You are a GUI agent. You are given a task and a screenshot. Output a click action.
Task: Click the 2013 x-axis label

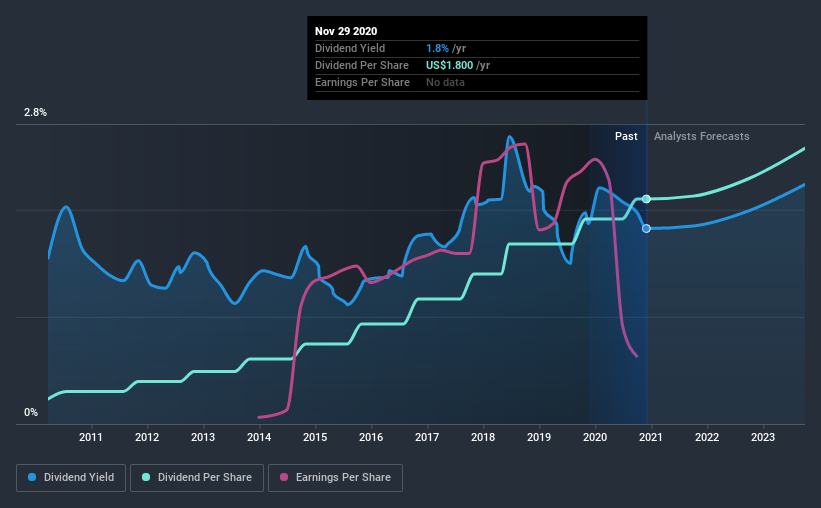[x=203, y=437]
